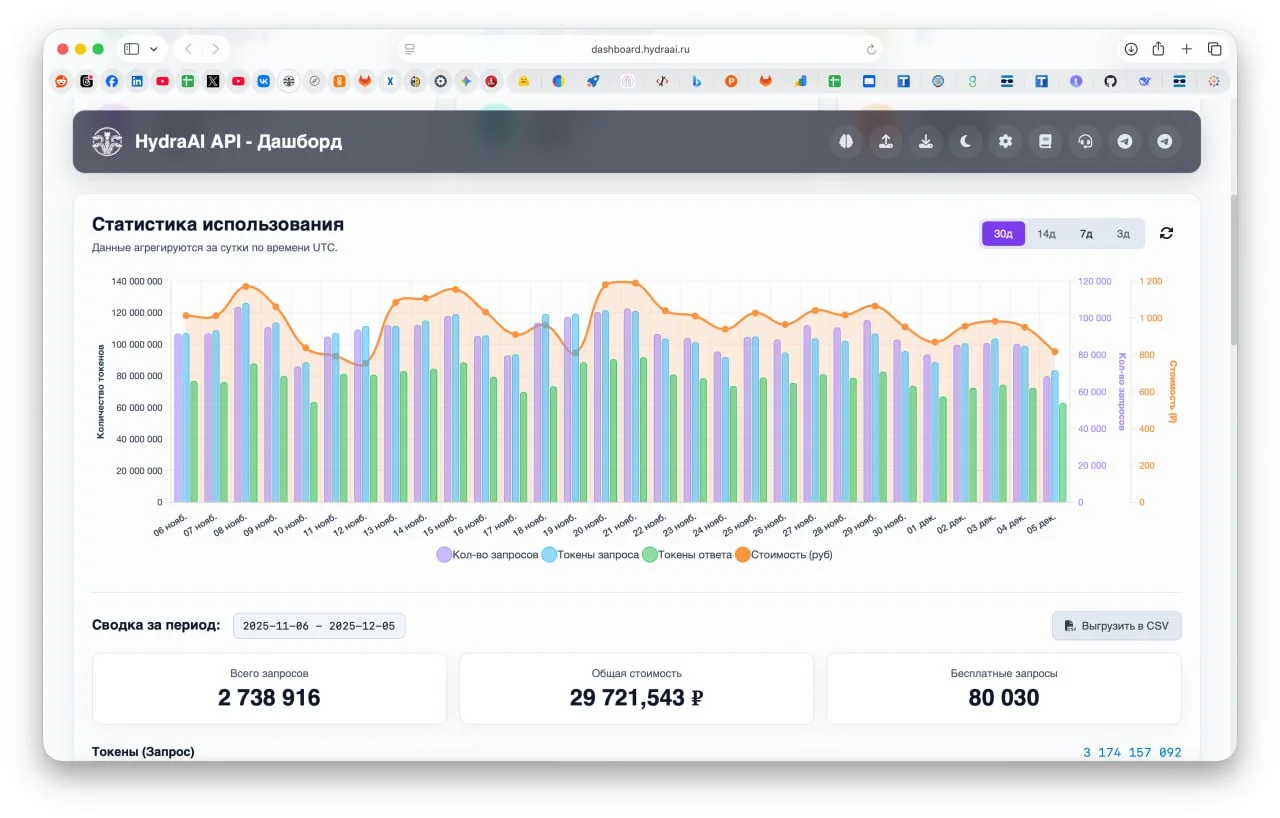Viewport: 1280px width, 818px height.
Task: Click the download icon in dashboard header
Action: (x=926, y=142)
